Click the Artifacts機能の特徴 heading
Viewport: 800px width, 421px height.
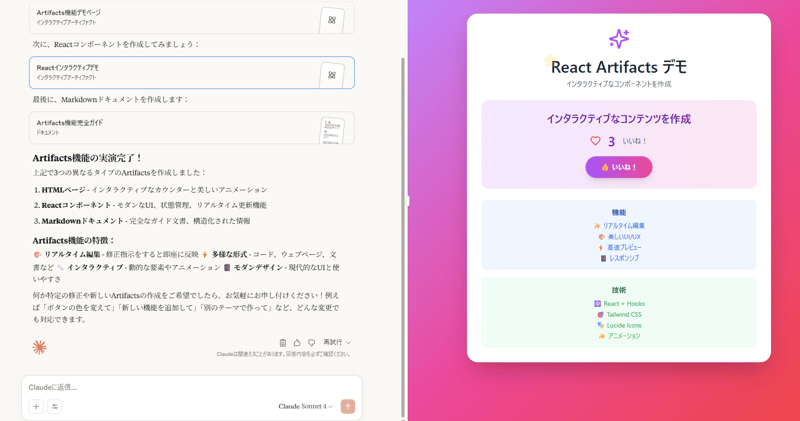coord(74,240)
